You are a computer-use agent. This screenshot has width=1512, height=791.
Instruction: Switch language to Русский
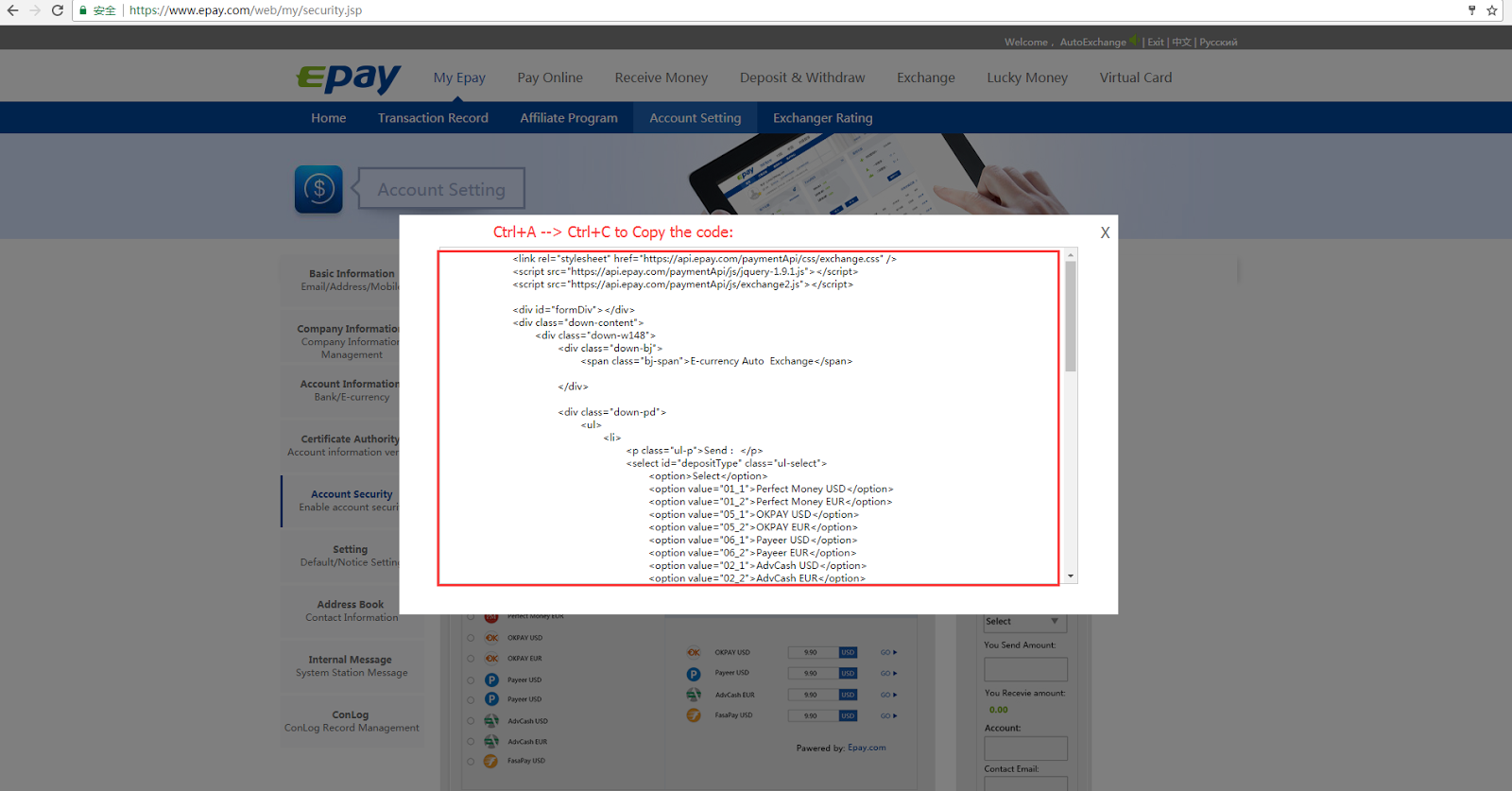1218,42
